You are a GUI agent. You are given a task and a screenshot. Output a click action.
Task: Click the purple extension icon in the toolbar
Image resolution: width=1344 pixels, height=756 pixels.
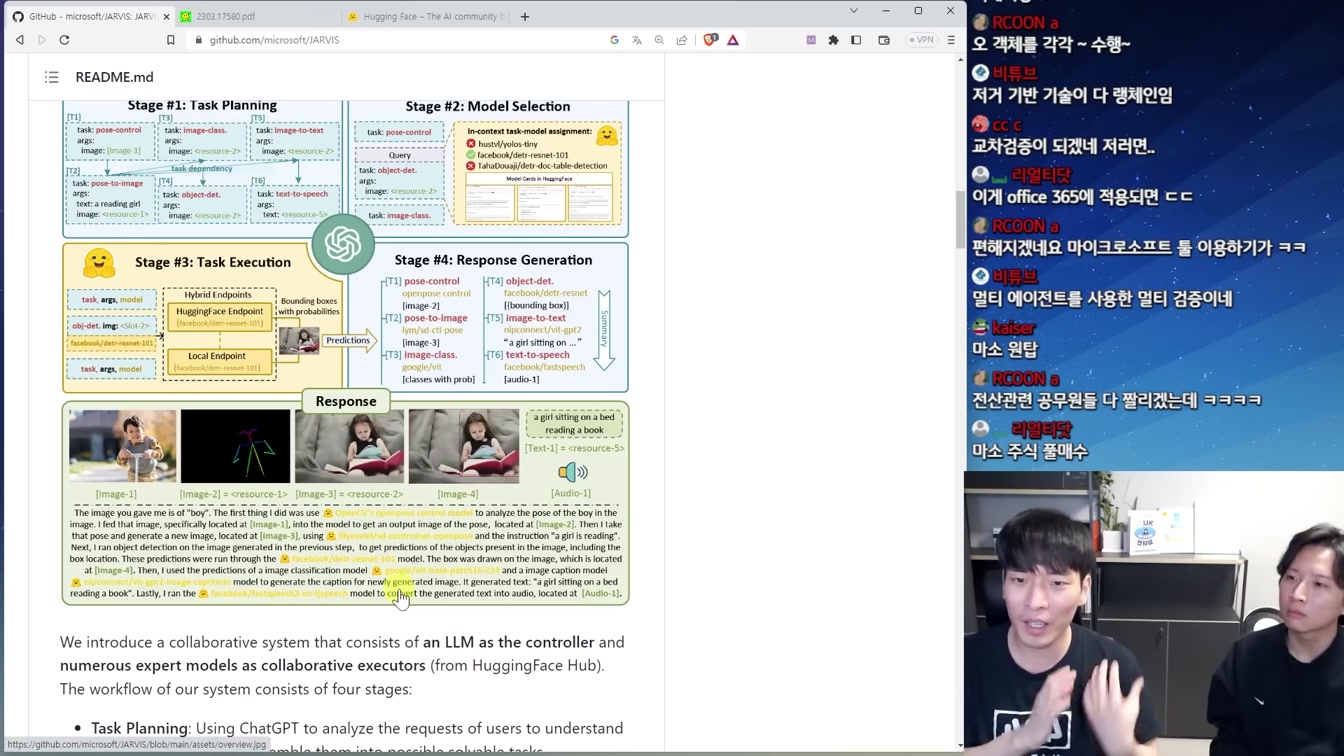pos(811,40)
